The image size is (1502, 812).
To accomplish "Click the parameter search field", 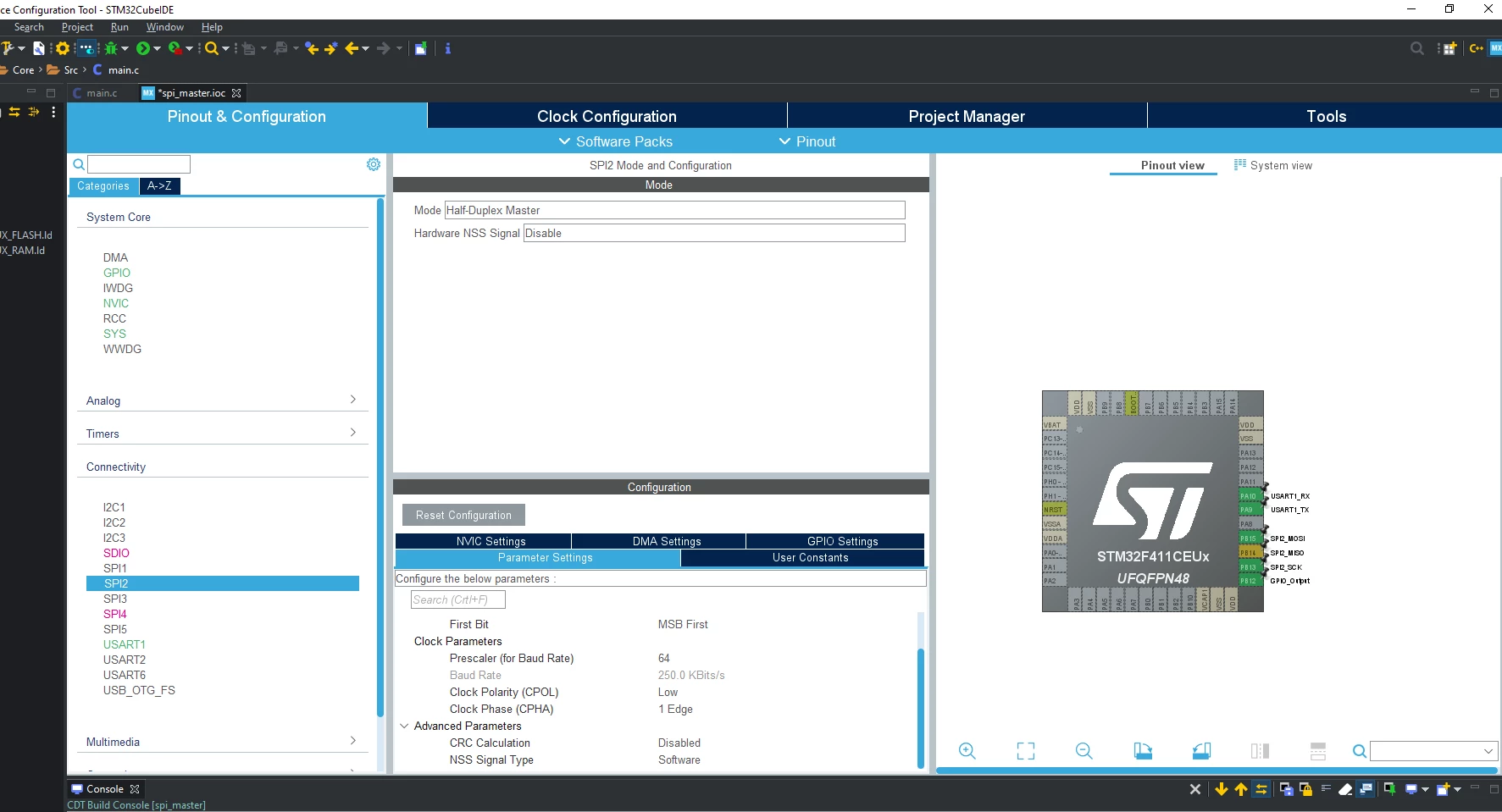I will click(457, 599).
